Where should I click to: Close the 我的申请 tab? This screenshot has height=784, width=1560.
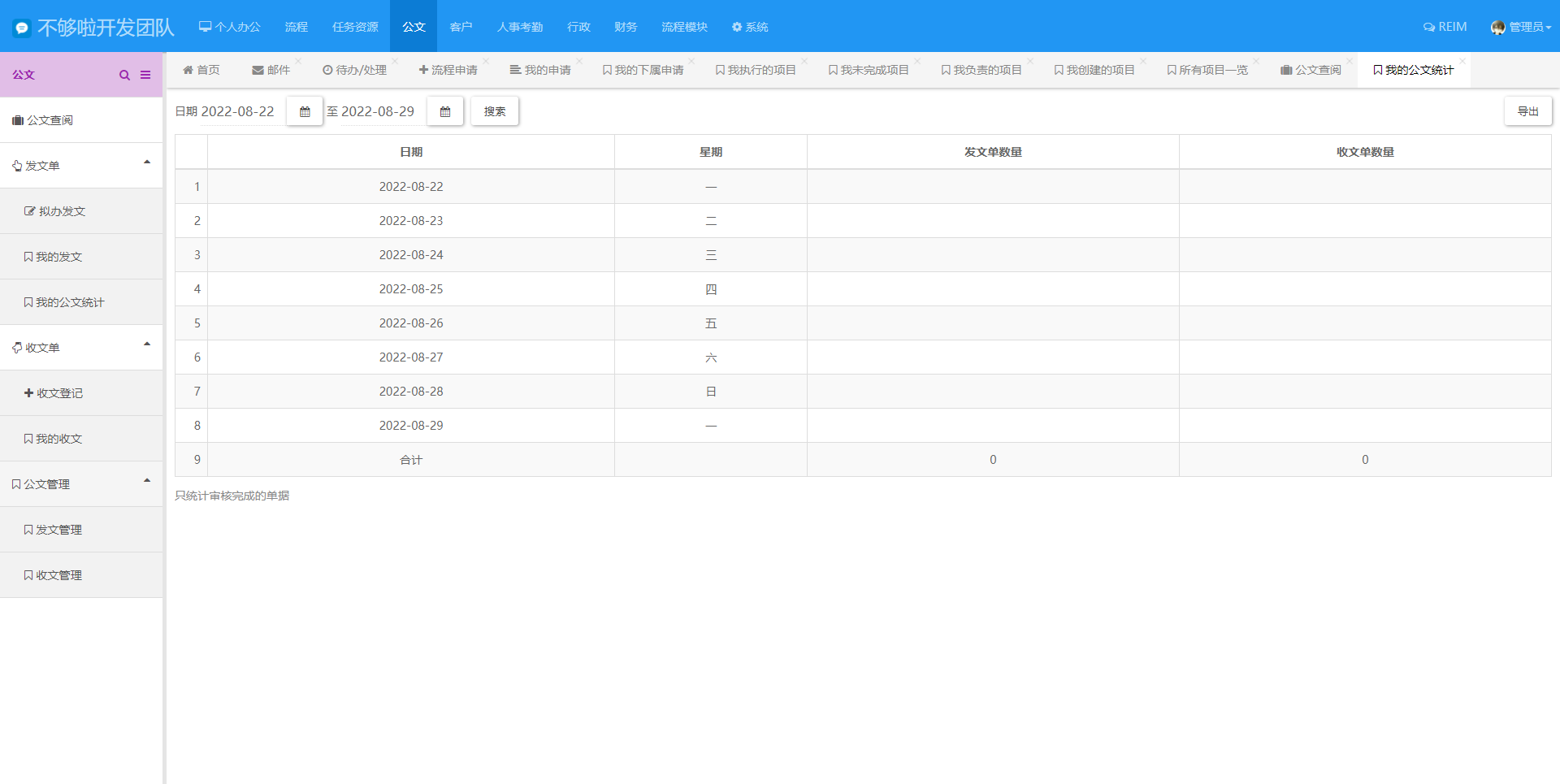coord(579,61)
